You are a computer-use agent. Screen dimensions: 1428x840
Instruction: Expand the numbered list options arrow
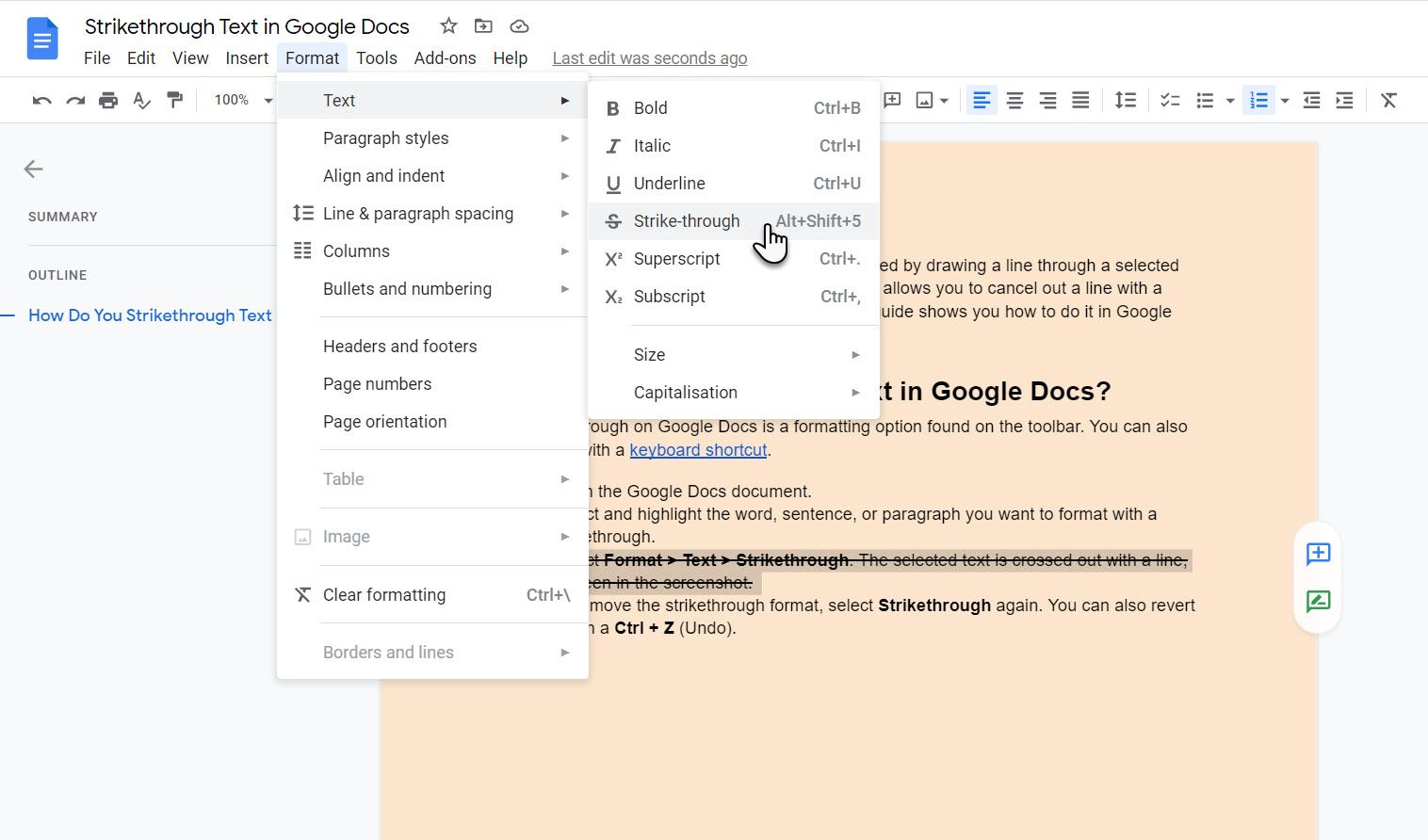coord(1283,99)
